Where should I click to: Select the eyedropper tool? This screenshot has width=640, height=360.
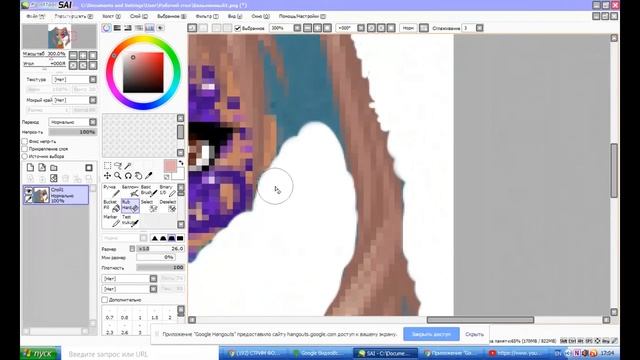tap(149, 176)
